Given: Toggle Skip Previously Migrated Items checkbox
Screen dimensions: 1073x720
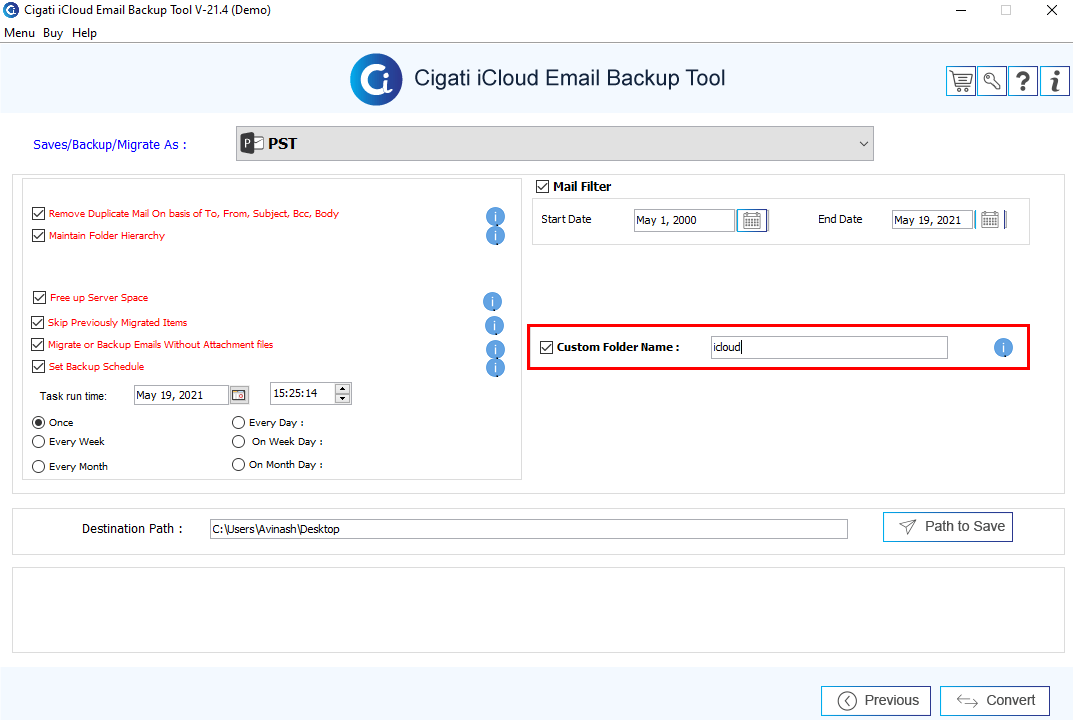Looking at the screenshot, I should pyautogui.click(x=38, y=322).
